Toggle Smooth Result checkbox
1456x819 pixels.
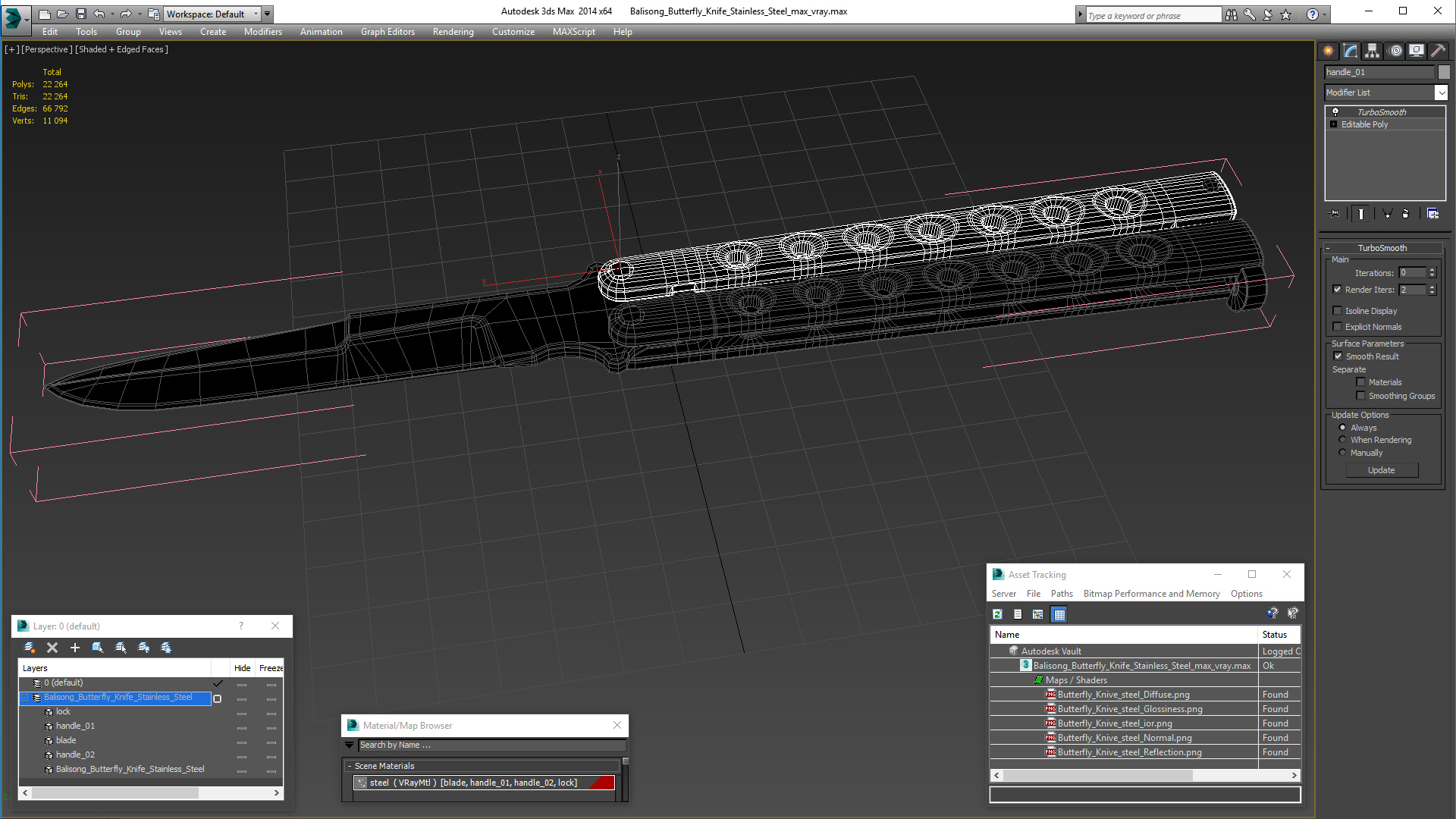(x=1338, y=356)
